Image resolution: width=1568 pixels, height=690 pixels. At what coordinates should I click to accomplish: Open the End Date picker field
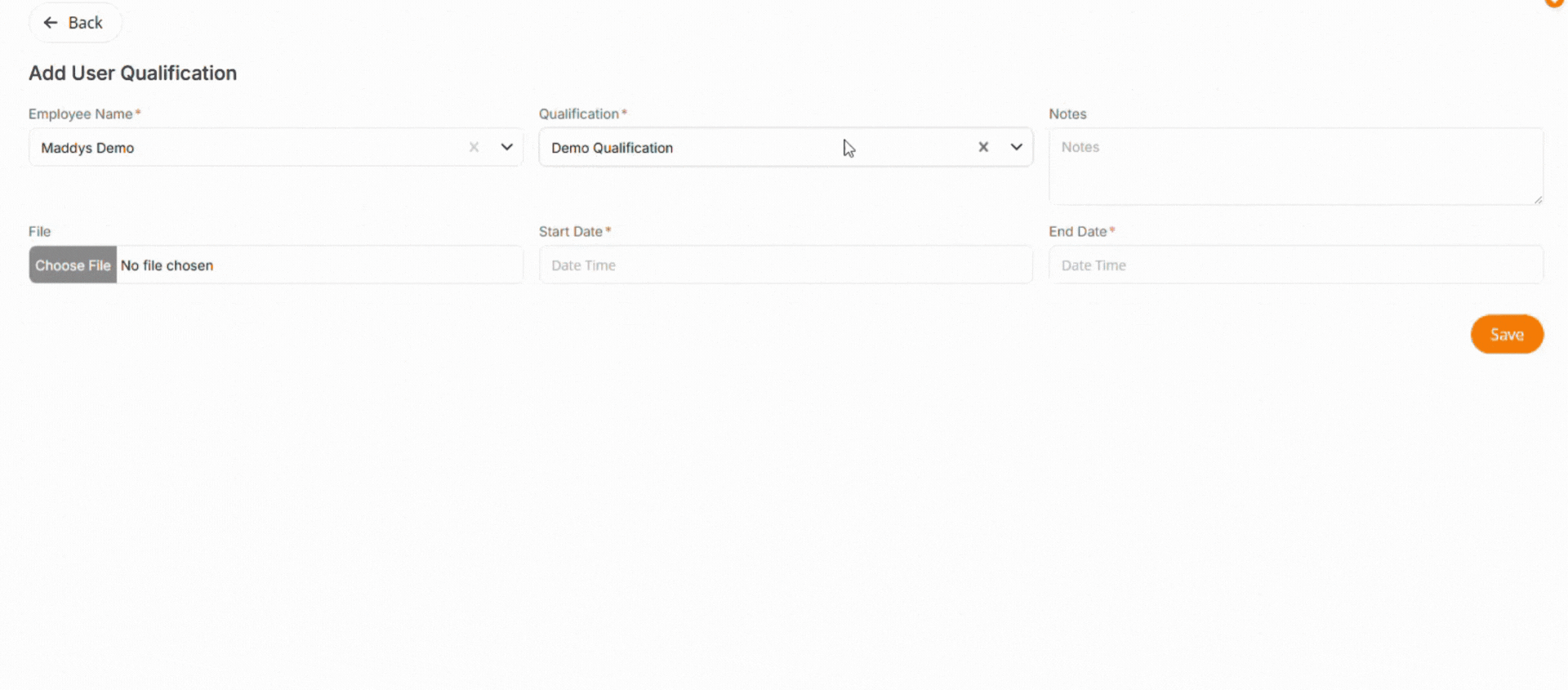pos(1295,265)
